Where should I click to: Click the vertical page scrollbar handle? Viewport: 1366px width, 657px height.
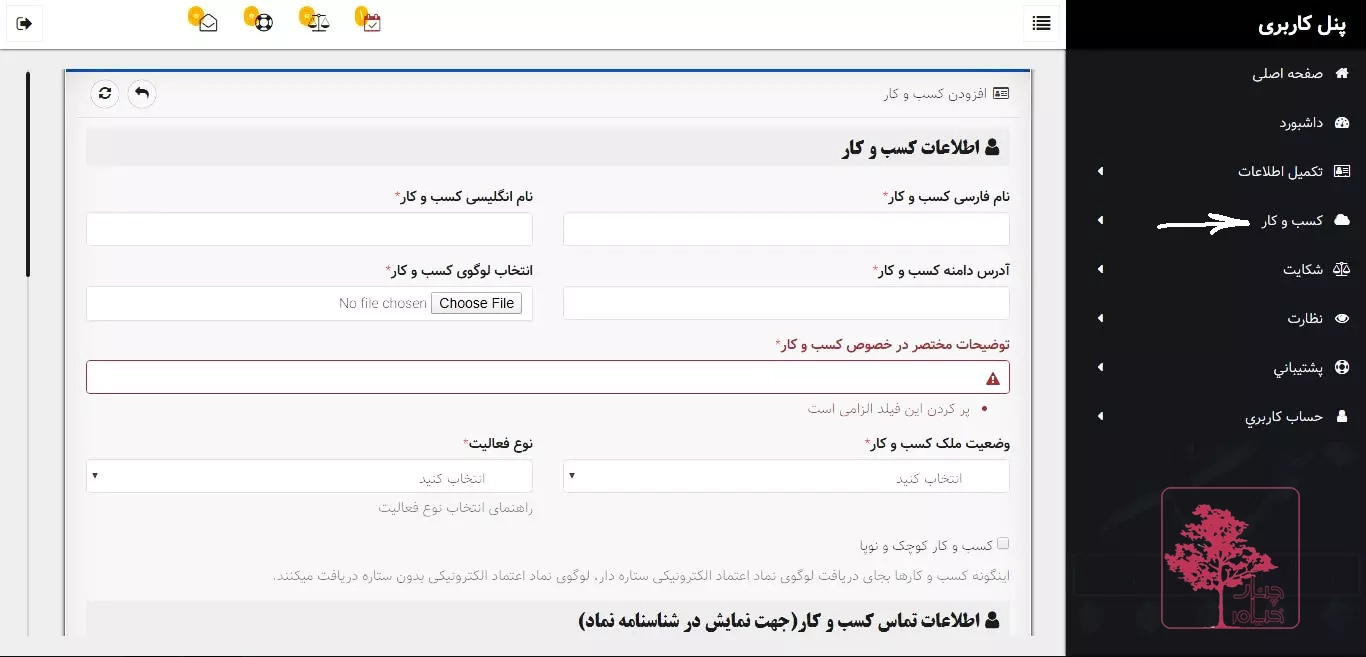pyautogui.click(x=28, y=174)
